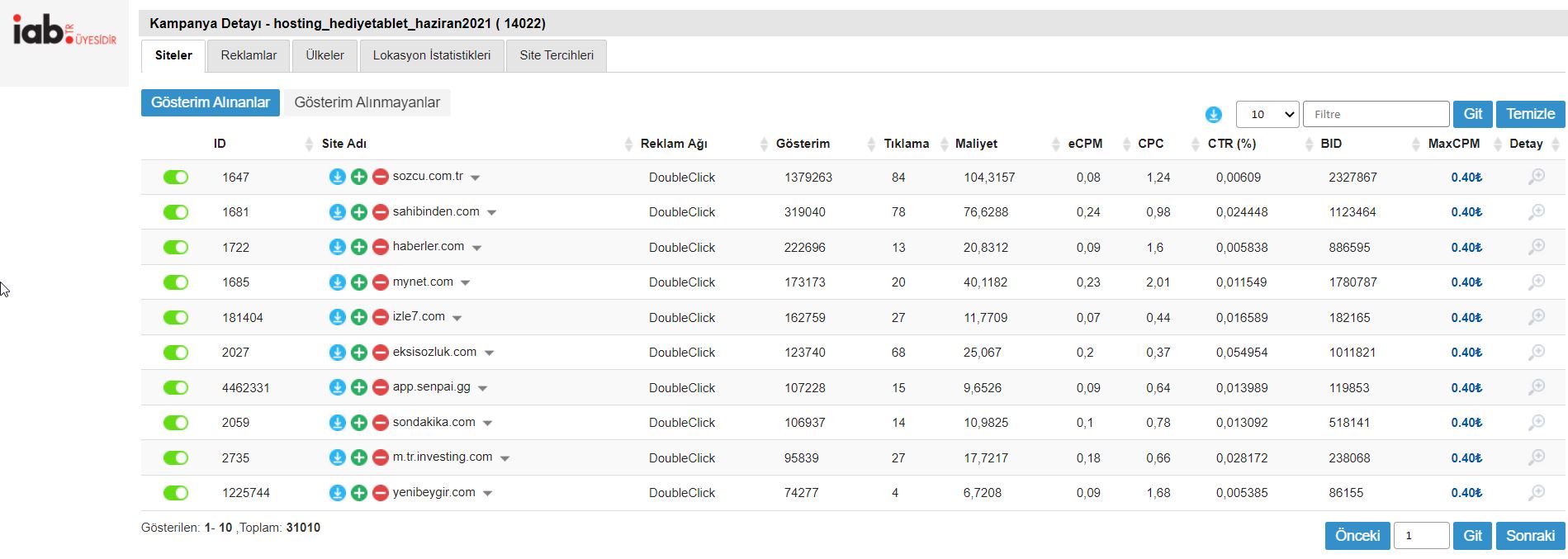The width and height of the screenshot is (1568, 559).
Task: Click MaxCPM value 0.40₺ for sozcu.com.tr
Action: click(1466, 178)
